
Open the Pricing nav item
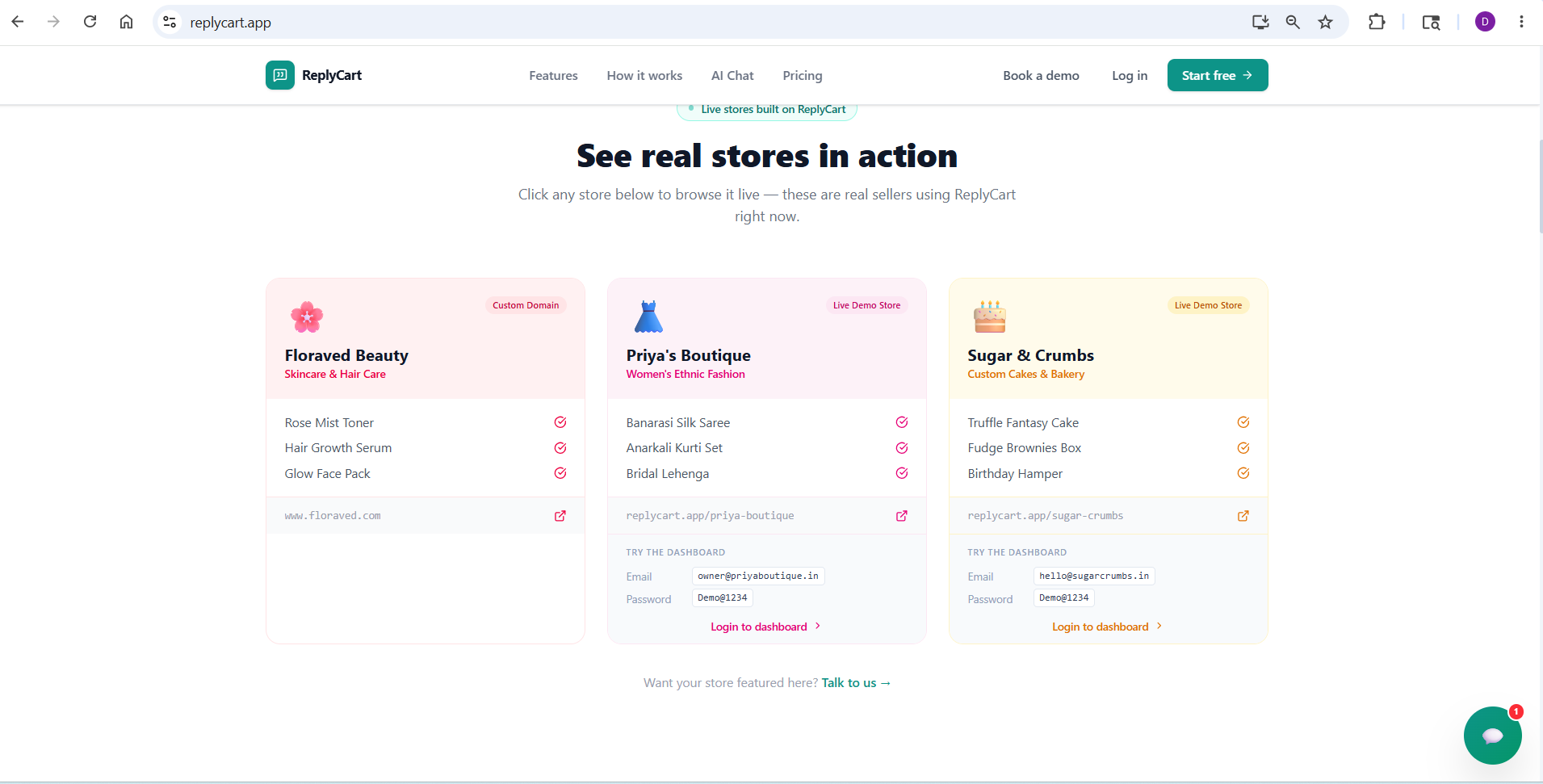pyautogui.click(x=803, y=75)
